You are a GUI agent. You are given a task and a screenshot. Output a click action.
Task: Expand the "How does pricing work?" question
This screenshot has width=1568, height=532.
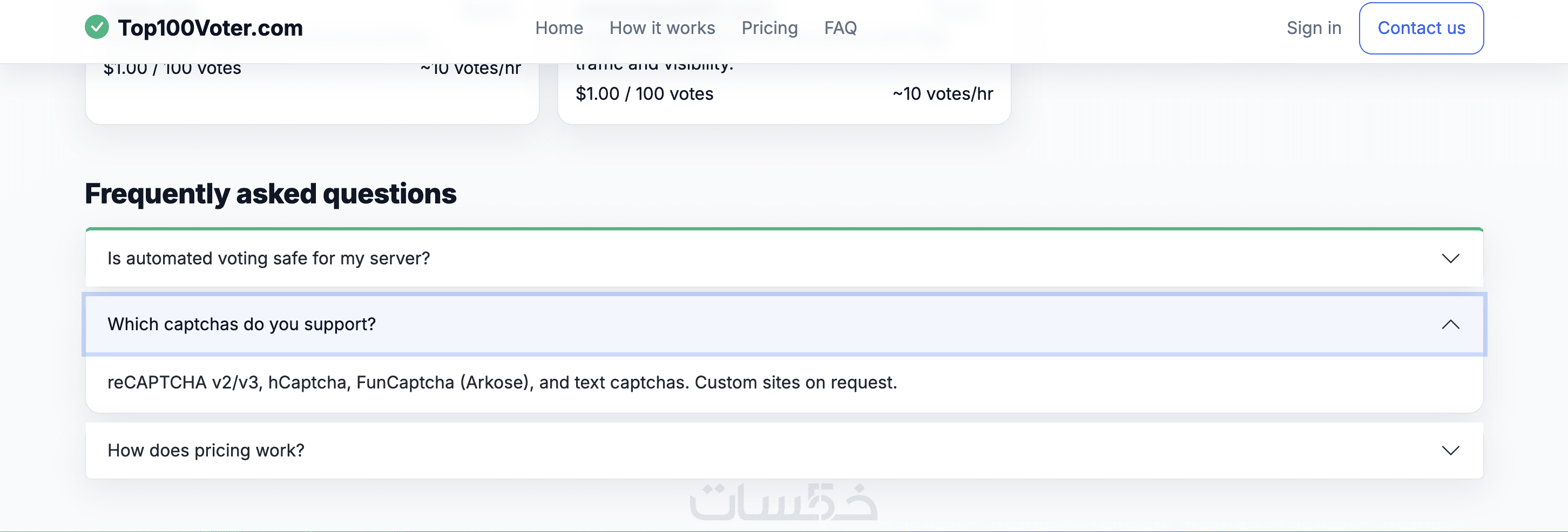(x=206, y=451)
